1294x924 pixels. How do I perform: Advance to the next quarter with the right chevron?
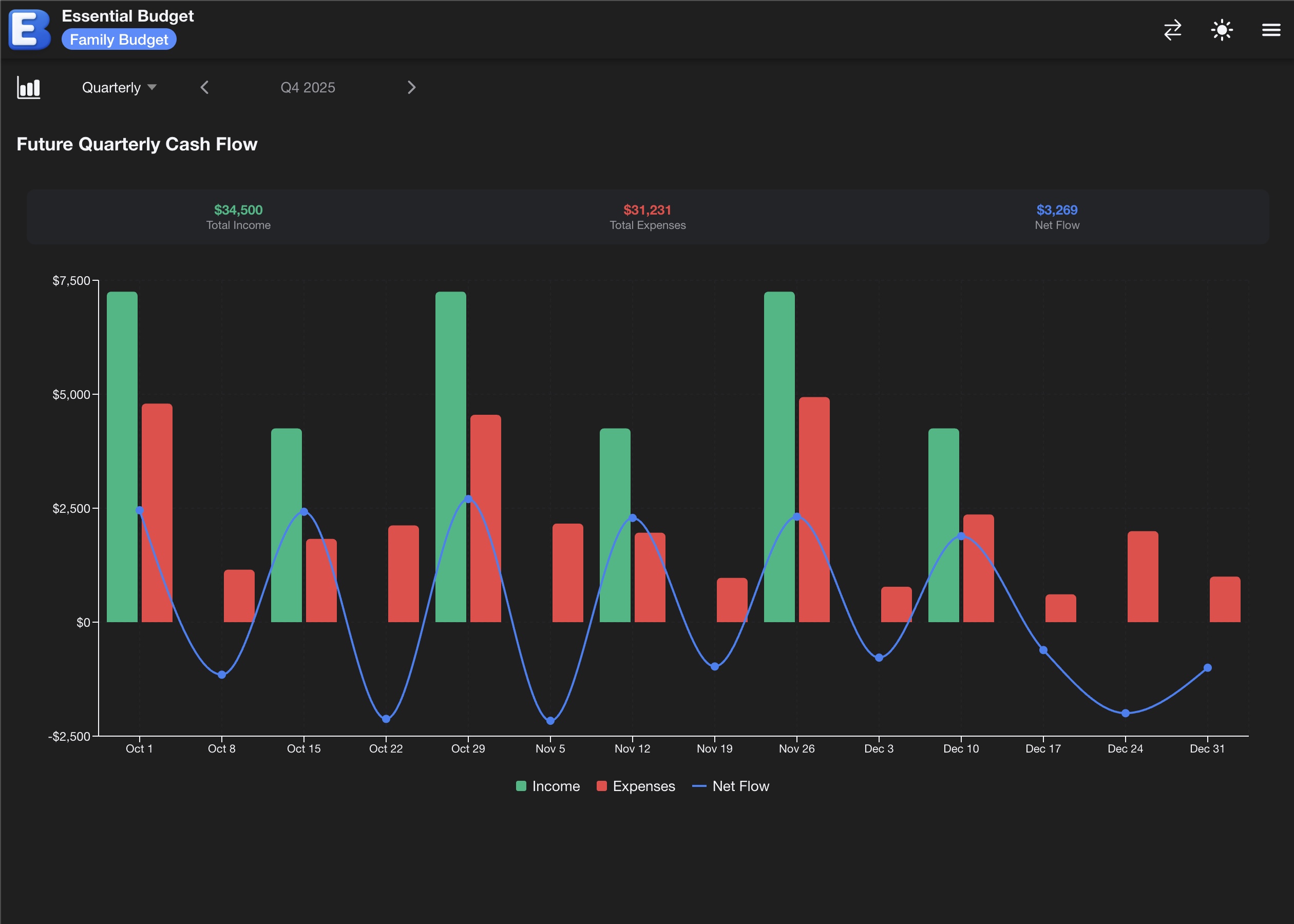coord(411,88)
